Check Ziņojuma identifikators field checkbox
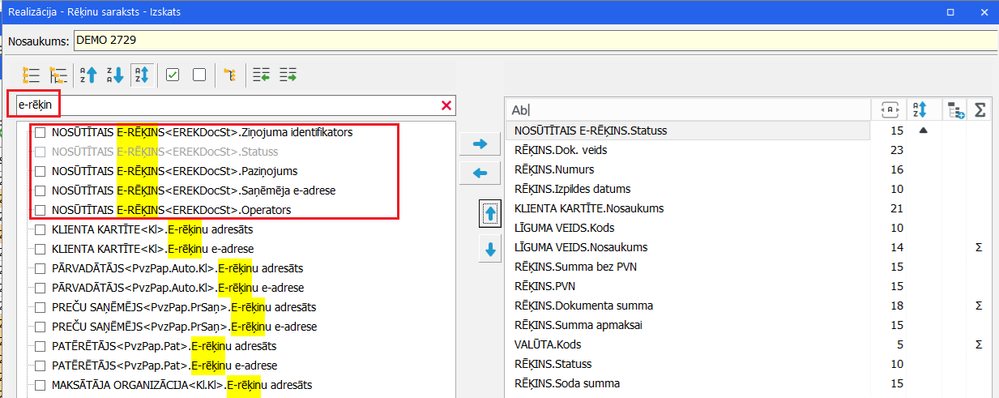Image resolution: width=999 pixels, height=398 pixels. pos(40,132)
